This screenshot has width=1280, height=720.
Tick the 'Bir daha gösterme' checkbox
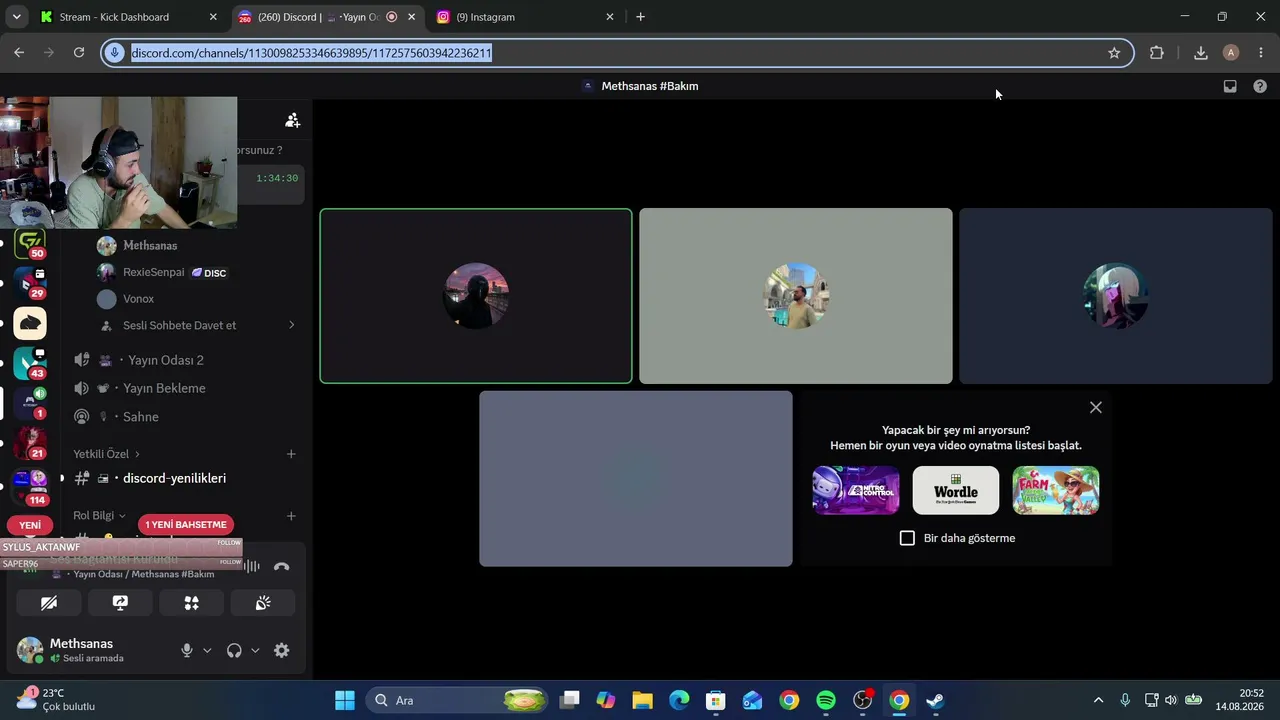tap(907, 538)
